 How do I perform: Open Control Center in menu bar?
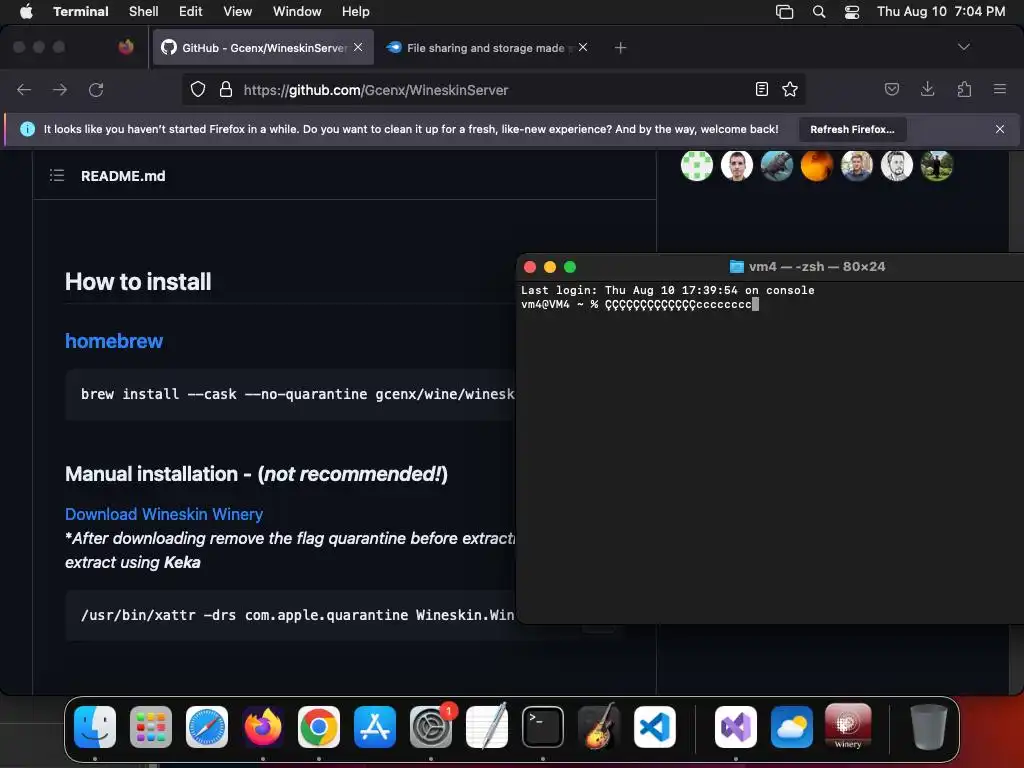[852, 12]
